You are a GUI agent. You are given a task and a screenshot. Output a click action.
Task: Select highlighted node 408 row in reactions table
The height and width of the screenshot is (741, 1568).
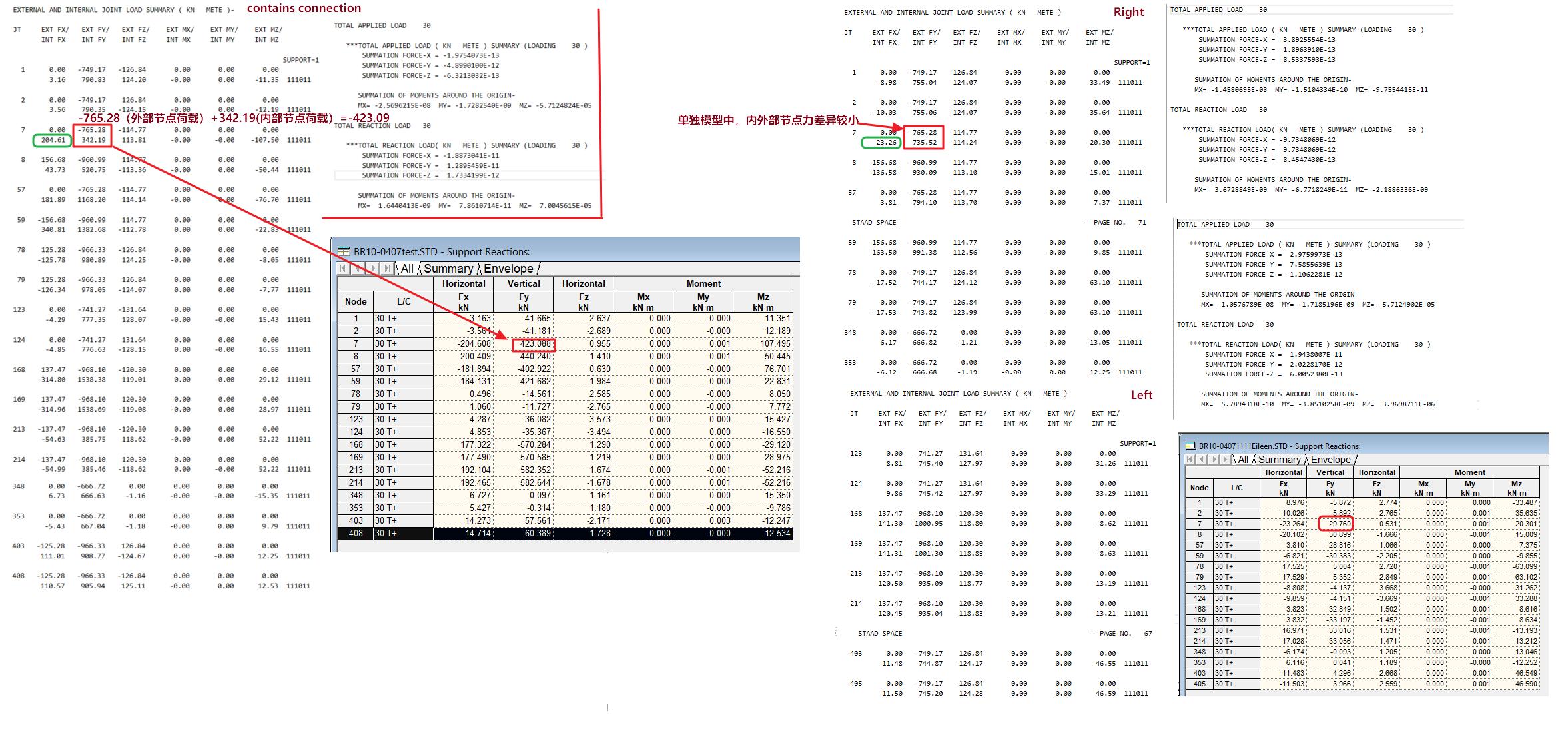356,533
